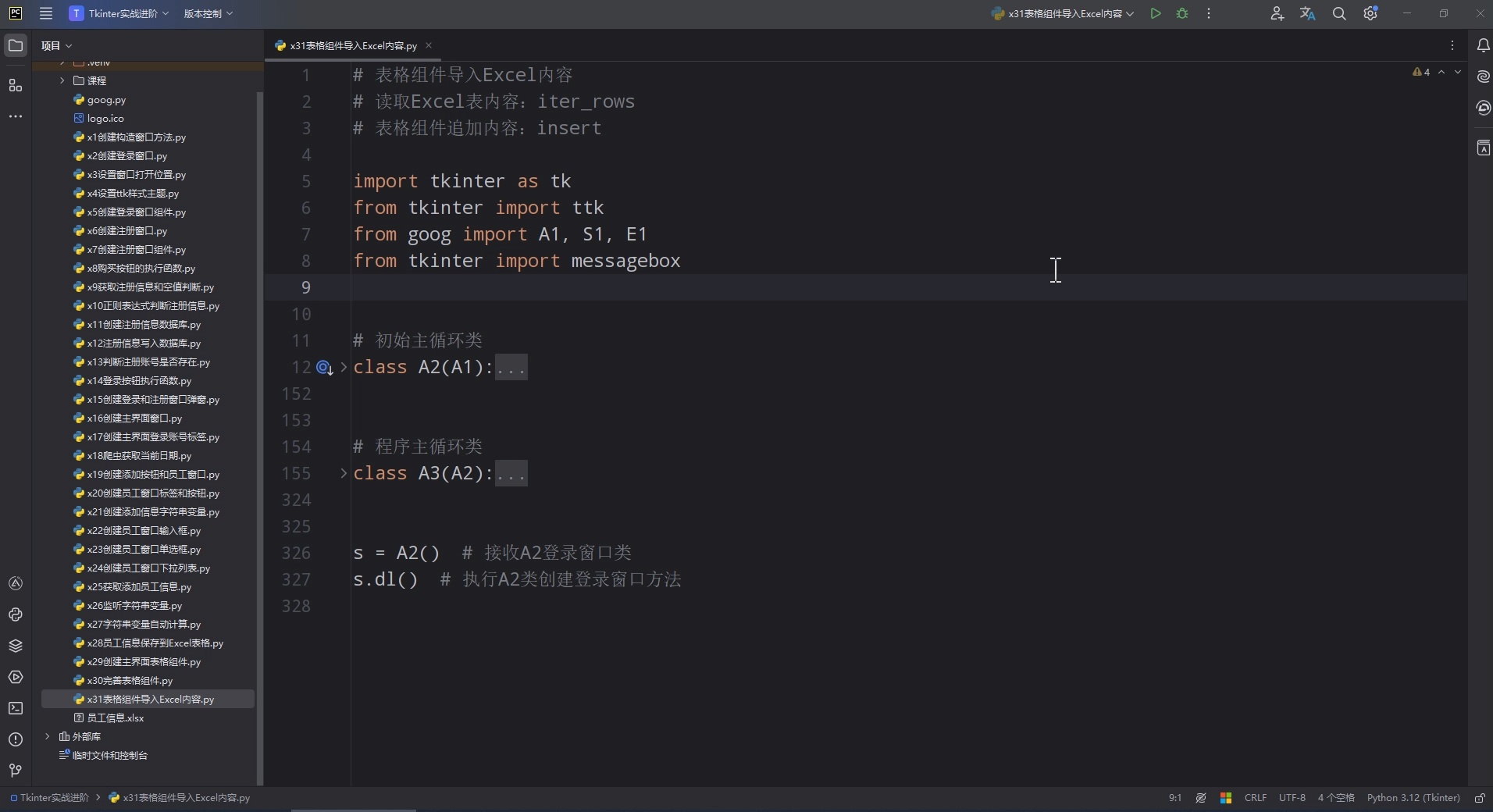This screenshot has height=812, width=1493.
Task: Open IDE settings gear
Action: coord(1371,13)
